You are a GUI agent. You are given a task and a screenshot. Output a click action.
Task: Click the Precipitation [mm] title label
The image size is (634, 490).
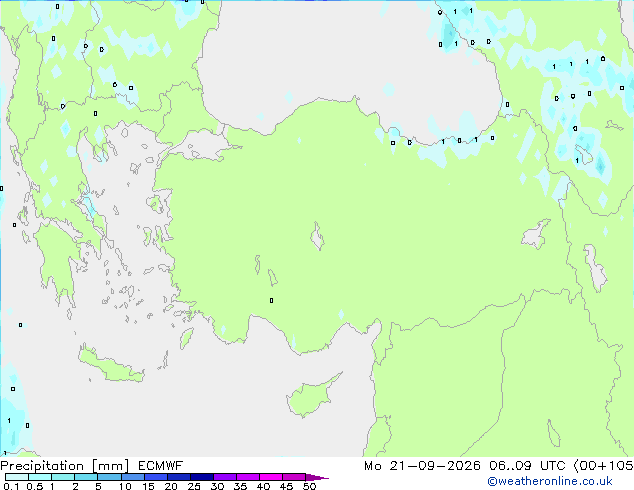click(x=65, y=466)
